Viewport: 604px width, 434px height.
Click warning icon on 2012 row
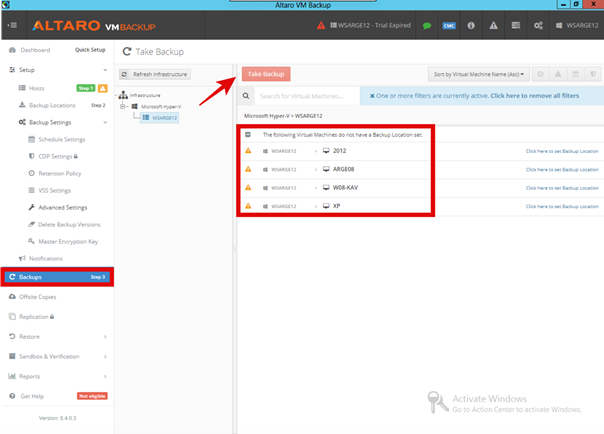click(248, 151)
